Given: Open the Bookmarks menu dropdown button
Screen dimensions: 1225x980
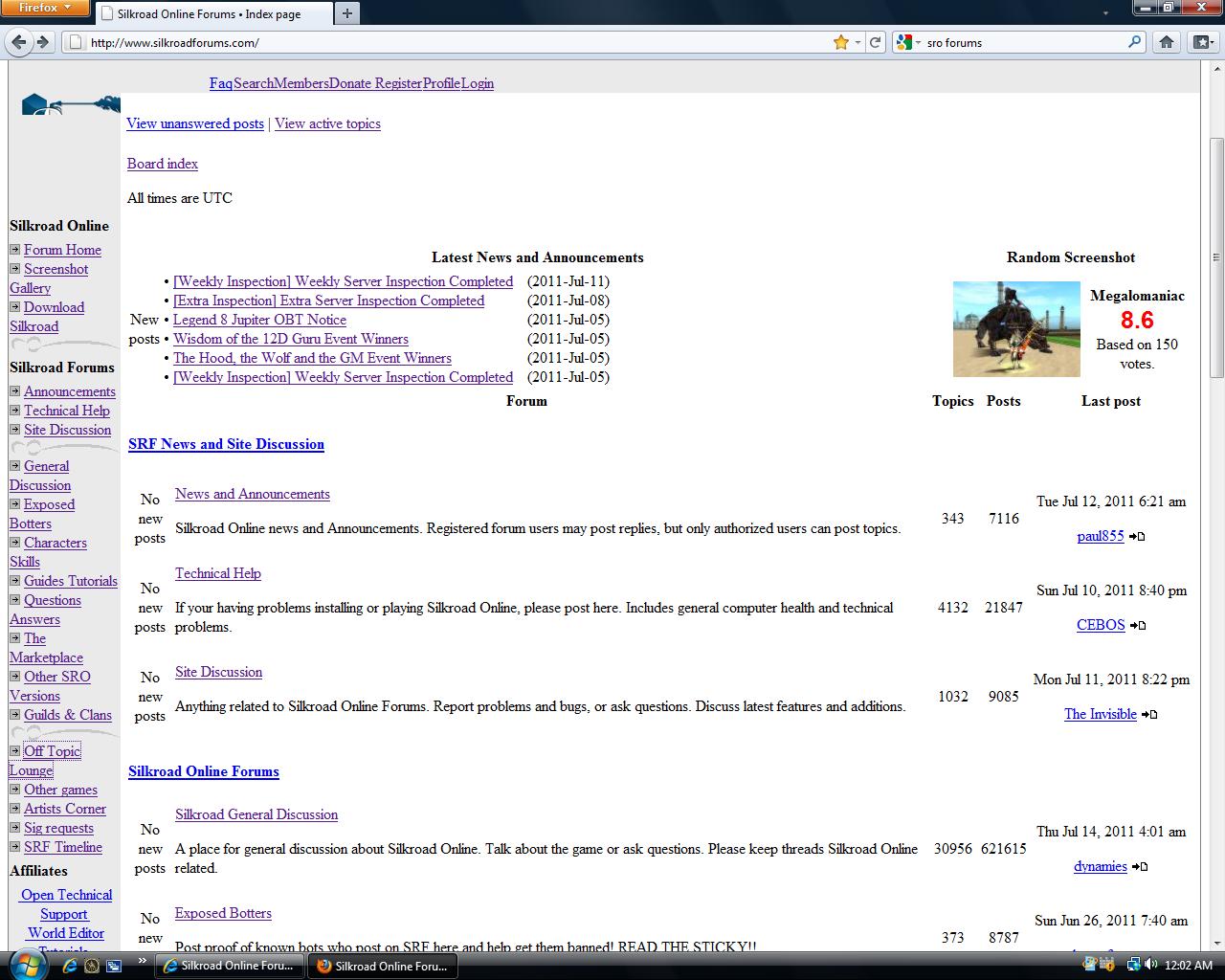Looking at the screenshot, I should [x=1202, y=42].
